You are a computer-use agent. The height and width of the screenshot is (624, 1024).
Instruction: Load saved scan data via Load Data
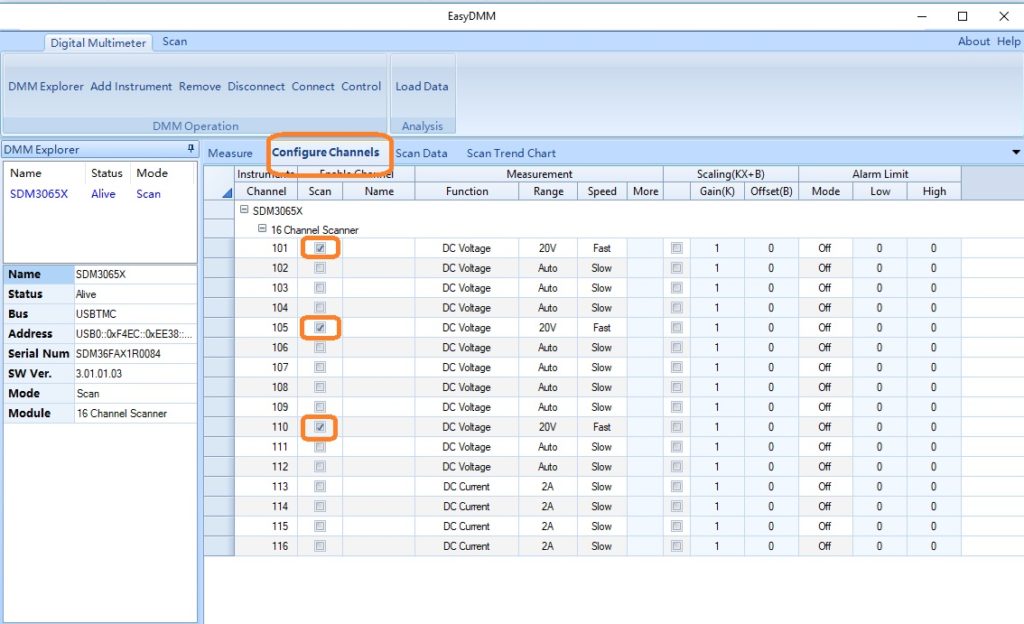click(422, 87)
